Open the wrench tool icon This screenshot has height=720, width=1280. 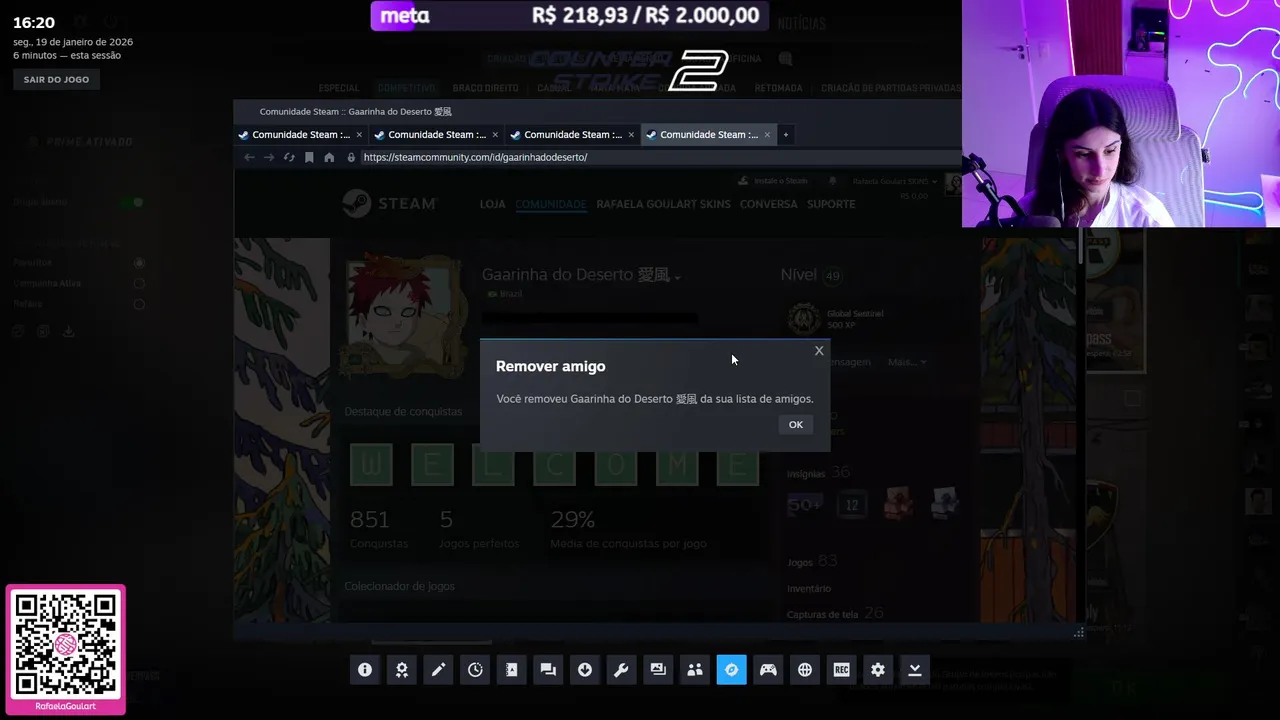tap(621, 670)
